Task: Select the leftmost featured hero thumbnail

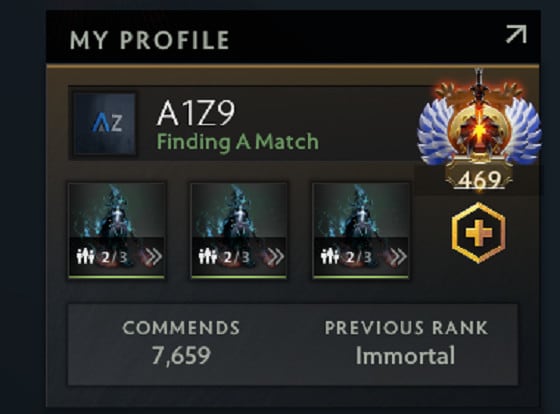Action: [x=116, y=230]
